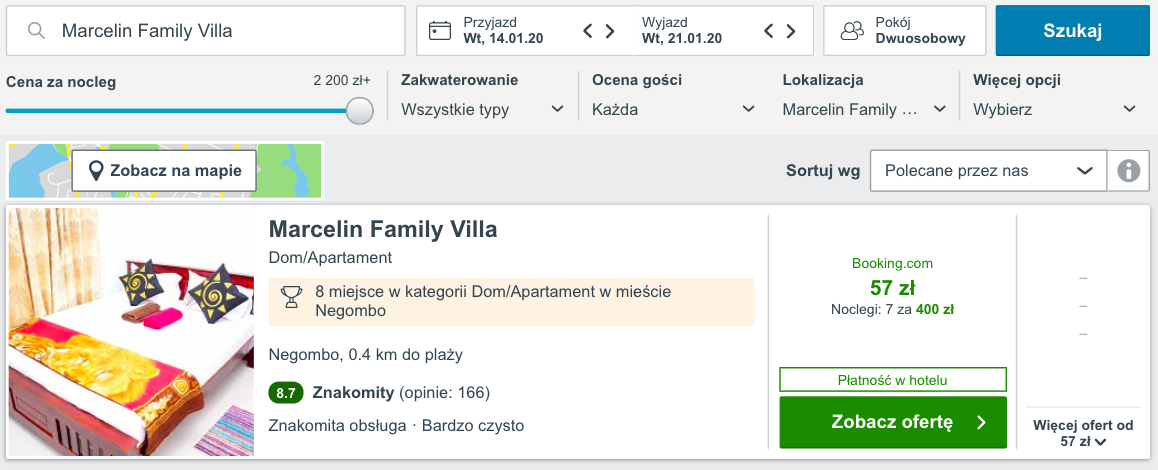Click the sorting info icon
1158x470 pixels.
pos(1129,171)
